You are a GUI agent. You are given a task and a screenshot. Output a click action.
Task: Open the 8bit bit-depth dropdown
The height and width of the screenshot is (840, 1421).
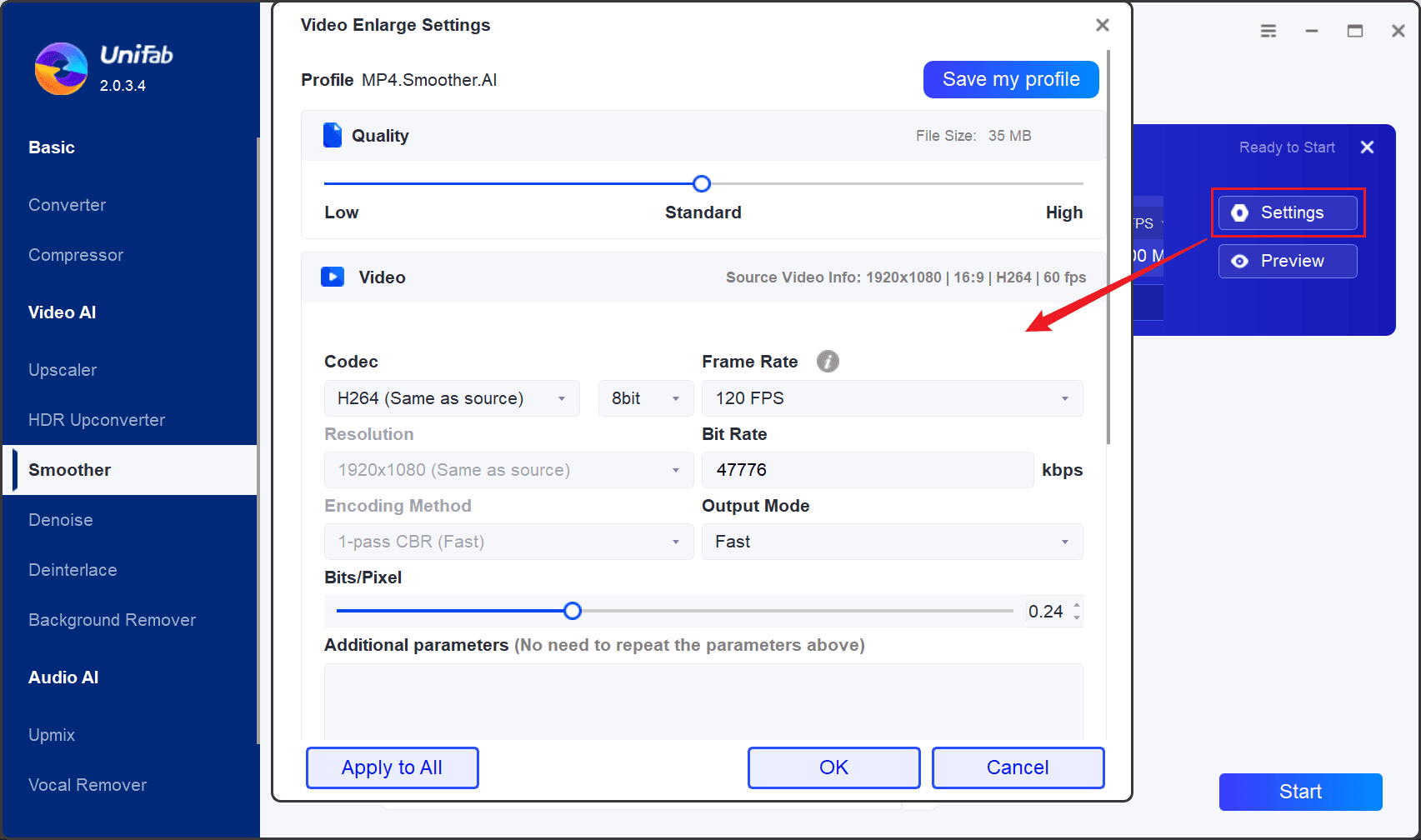(x=646, y=398)
